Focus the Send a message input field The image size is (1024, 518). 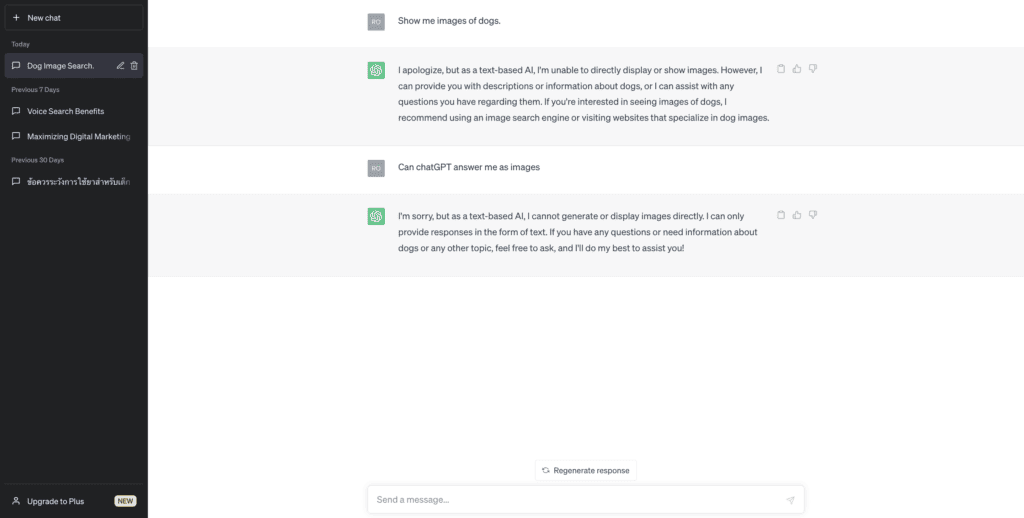(x=578, y=500)
